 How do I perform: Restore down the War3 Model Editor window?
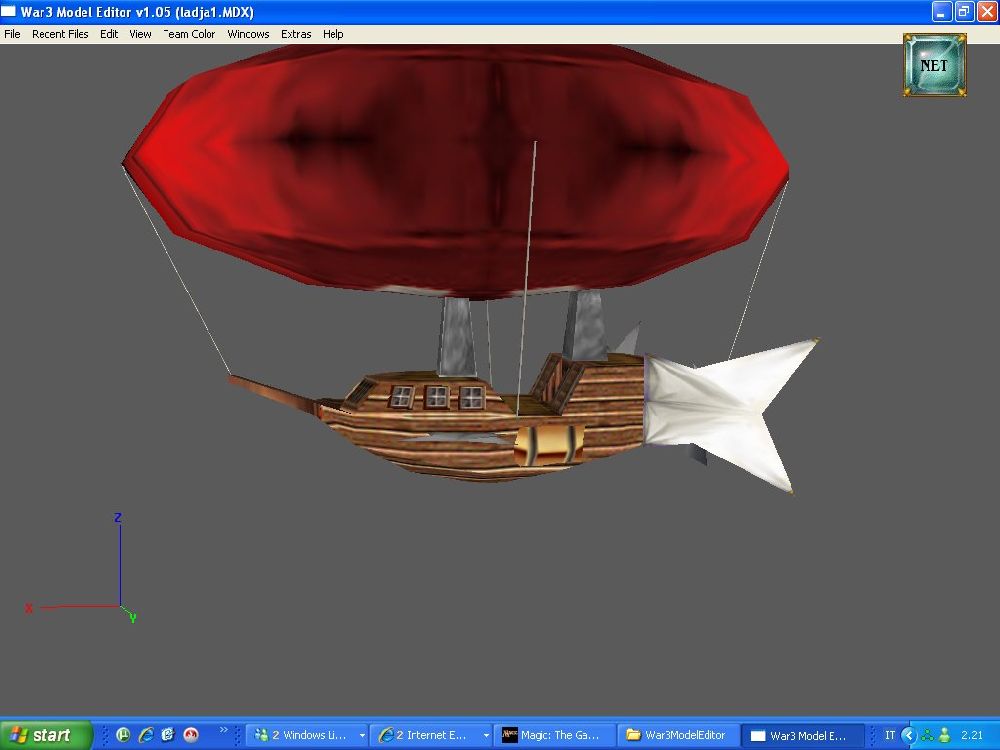pos(964,11)
